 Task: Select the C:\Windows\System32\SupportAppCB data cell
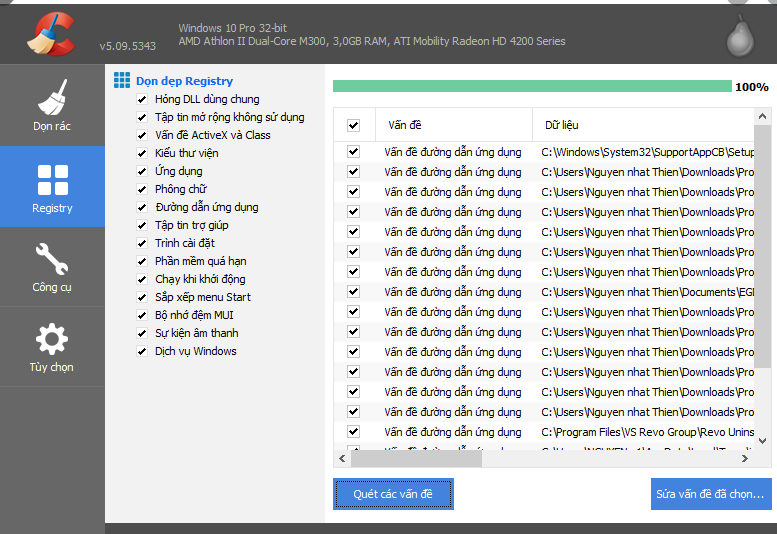(x=647, y=152)
